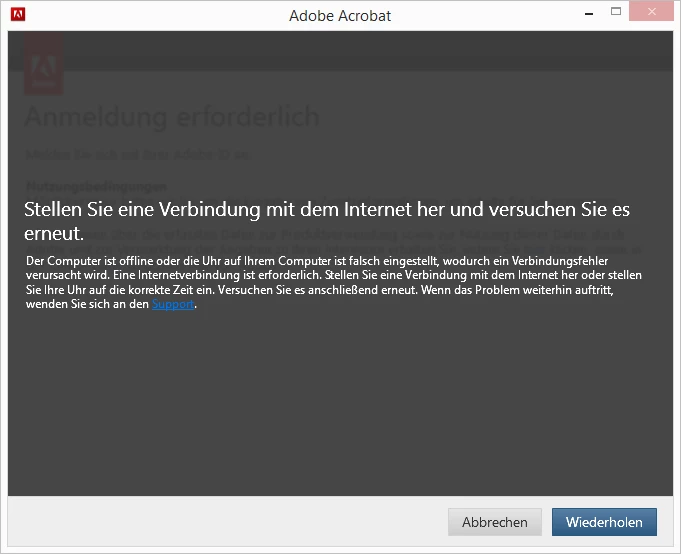Image resolution: width=681 pixels, height=554 pixels.
Task: Click the Abbrechen button
Action: tap(495, 522)
